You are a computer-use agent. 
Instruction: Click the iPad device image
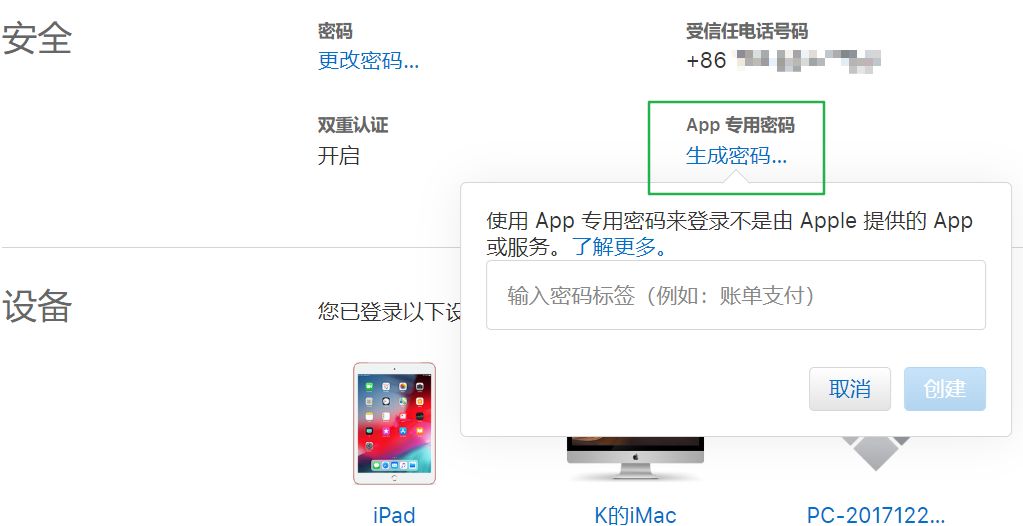click(x=394, y=423)
